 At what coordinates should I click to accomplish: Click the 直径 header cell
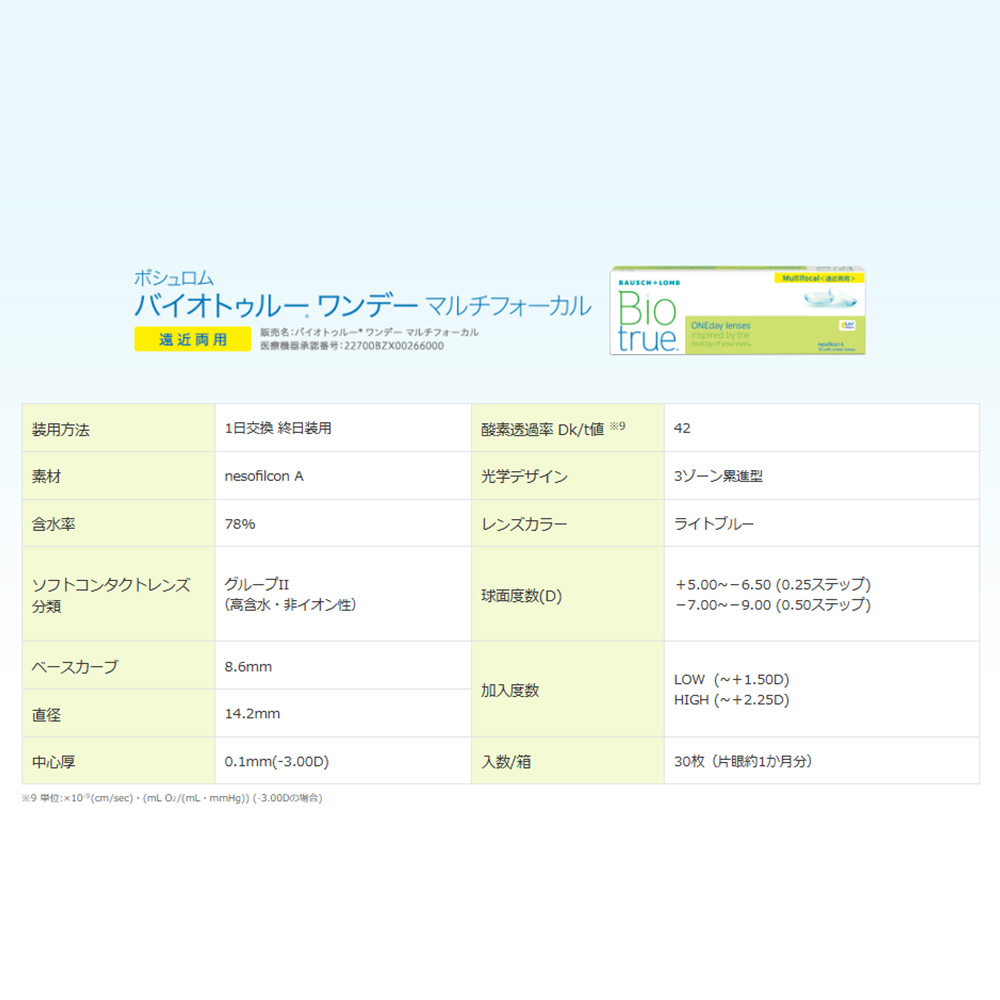119,714
